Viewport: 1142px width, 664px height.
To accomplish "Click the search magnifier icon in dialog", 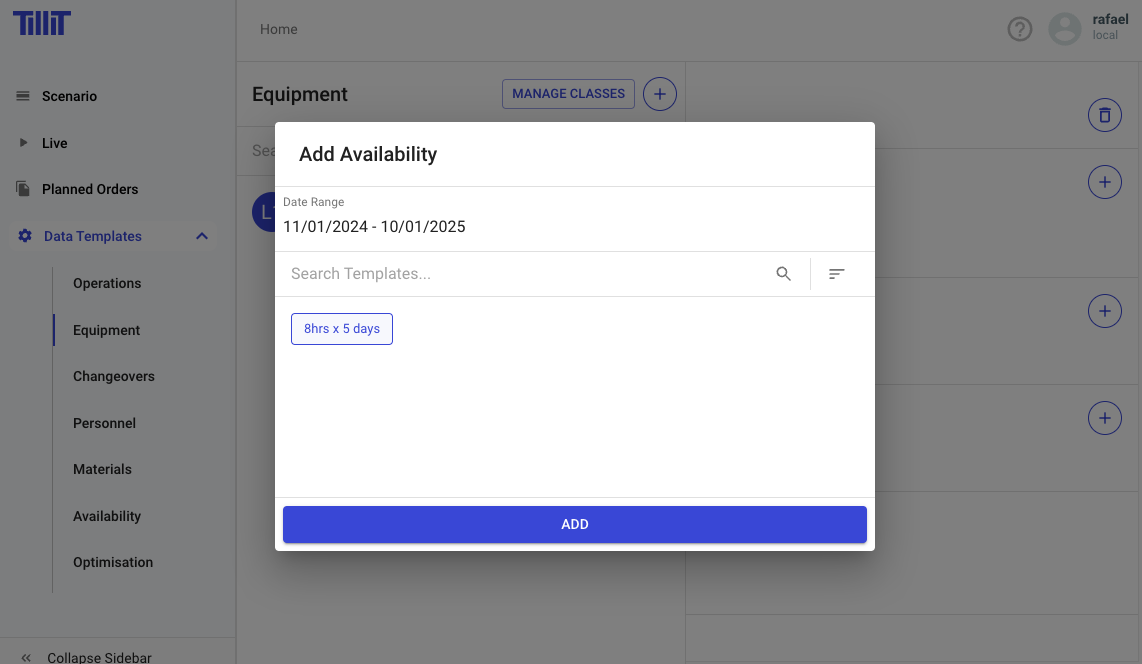I will pos(784,274).
